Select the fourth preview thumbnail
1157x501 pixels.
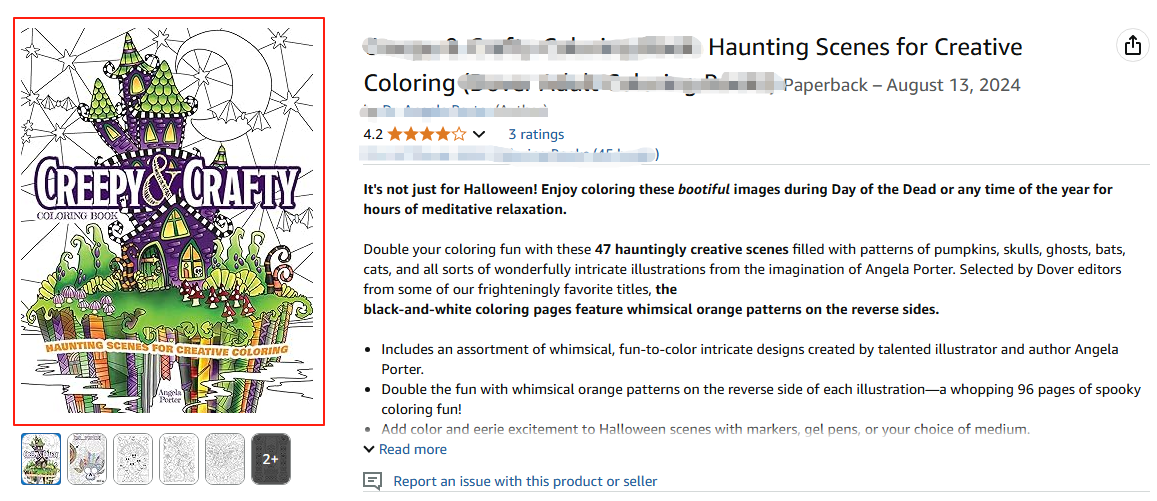(180, 459)
